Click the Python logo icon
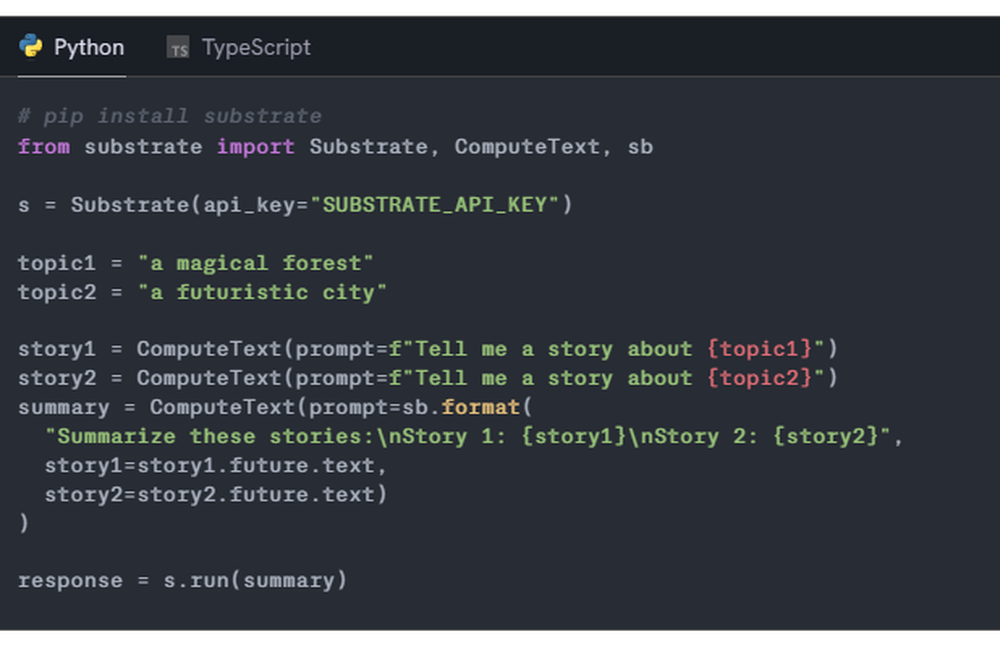The height and width of the screenshot is (653, 1000). click(31, 46)
